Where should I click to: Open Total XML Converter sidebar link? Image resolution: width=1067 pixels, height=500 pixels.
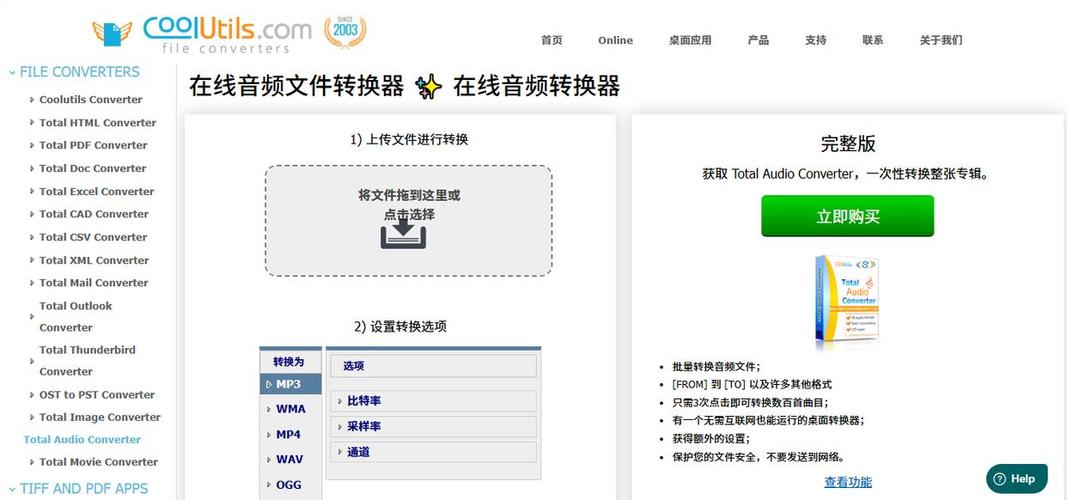[94, 260]
